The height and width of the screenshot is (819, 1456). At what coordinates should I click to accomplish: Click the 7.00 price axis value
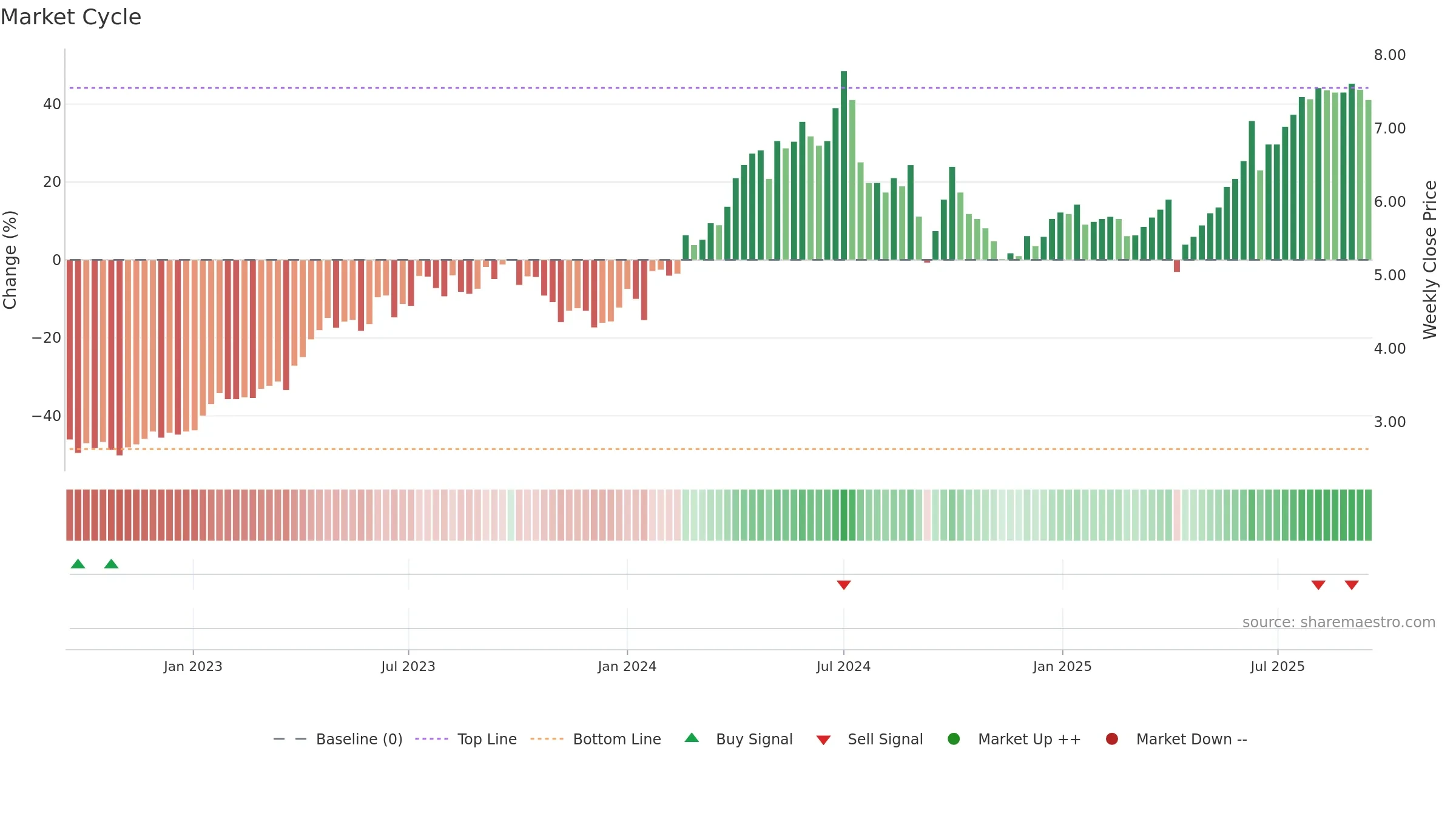1390,129
